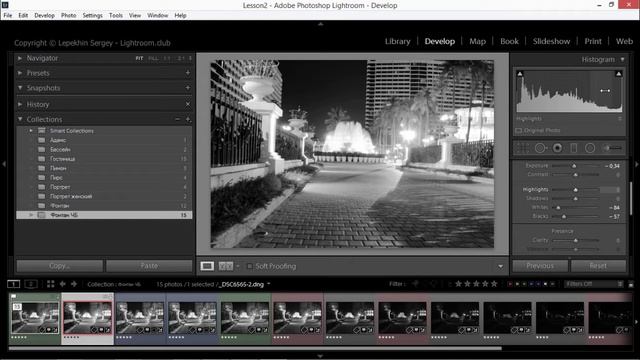
Task: Click the second window display button 2
Action: 31,284
